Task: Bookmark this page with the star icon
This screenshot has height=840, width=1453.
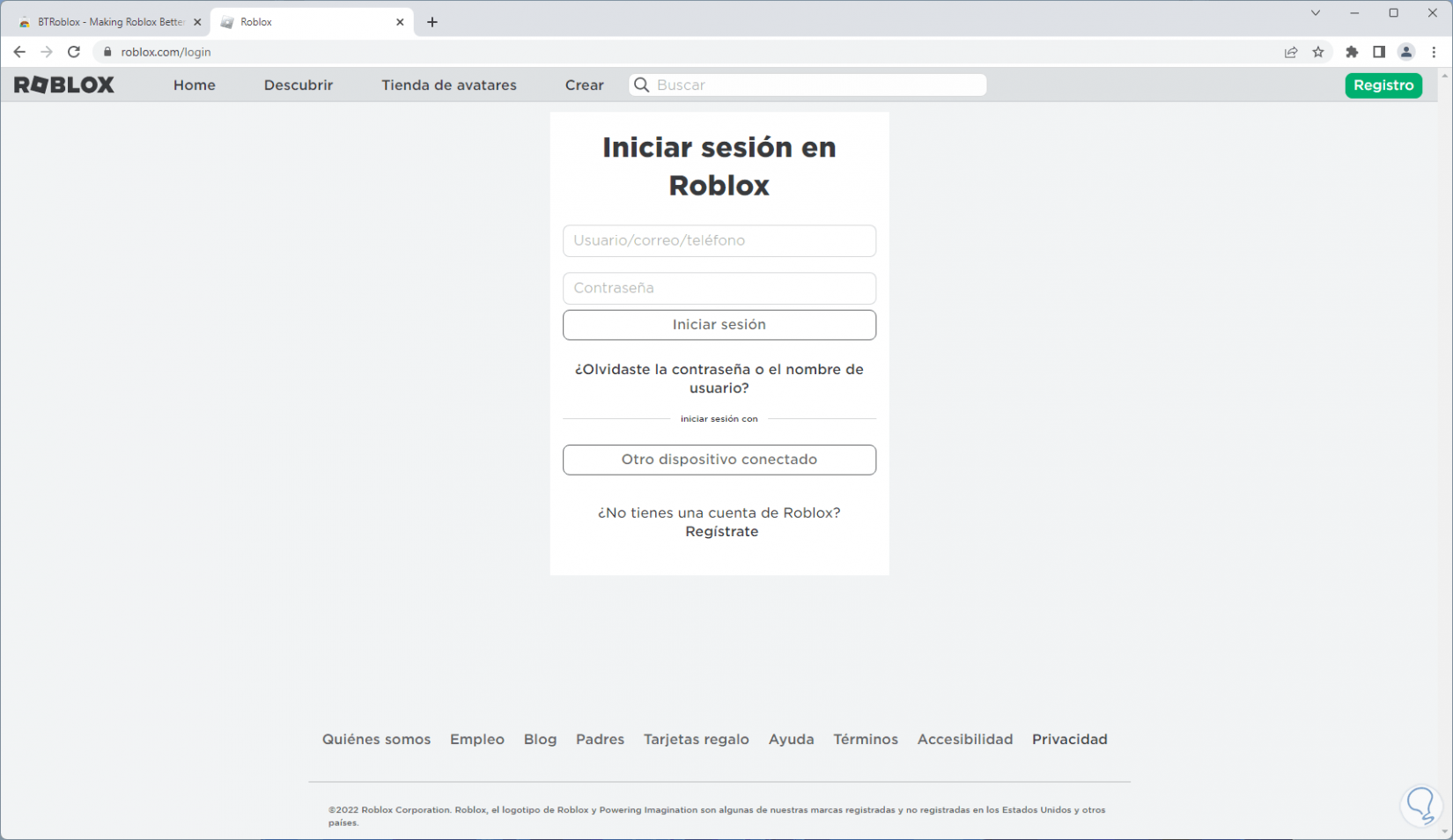Action: pyautogui.click(x=1318, y=52)
